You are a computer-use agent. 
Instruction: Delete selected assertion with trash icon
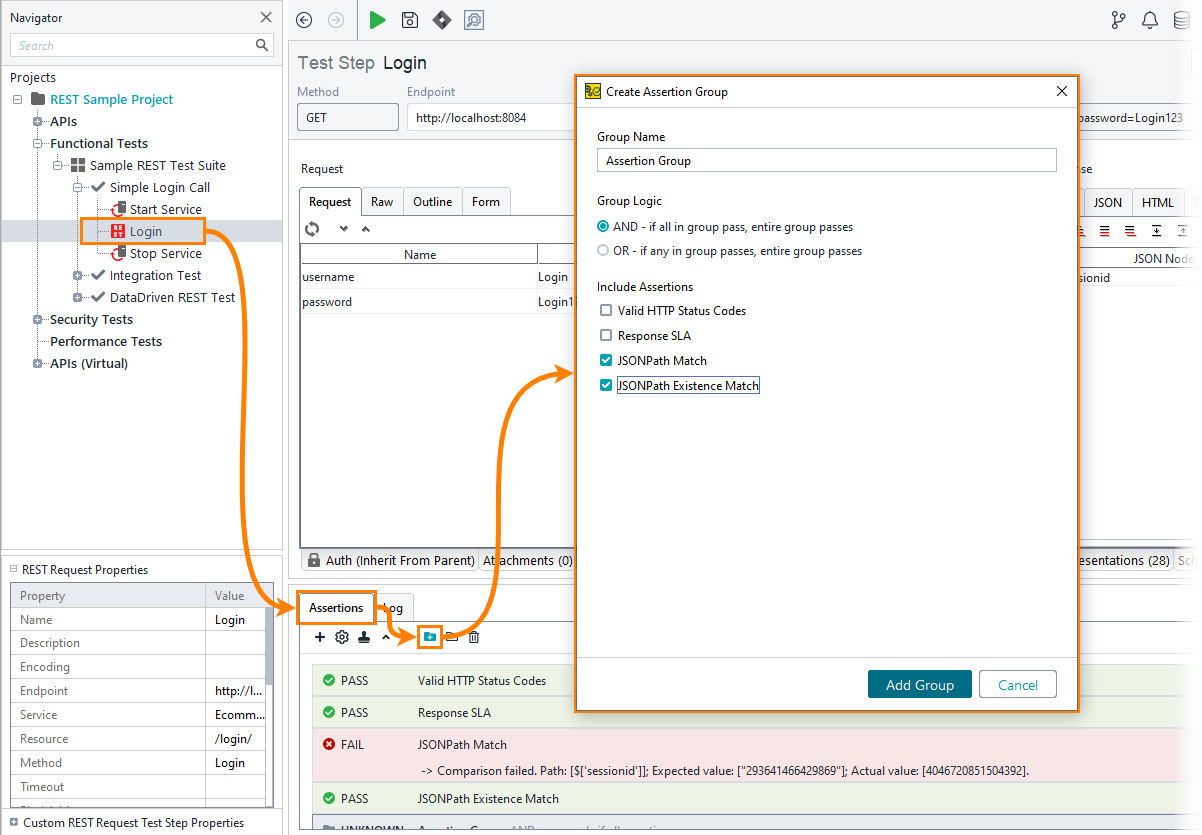[473, 636]
